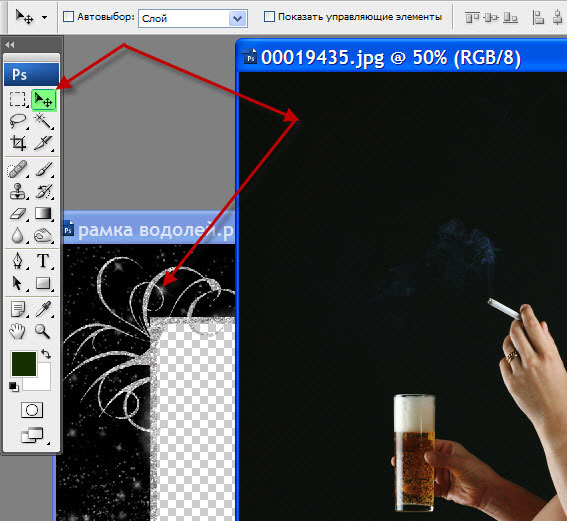Open the dark green foreground color swatch
Image resolution: width=567 pixels, height=521 pixels.
click(24, 364)
